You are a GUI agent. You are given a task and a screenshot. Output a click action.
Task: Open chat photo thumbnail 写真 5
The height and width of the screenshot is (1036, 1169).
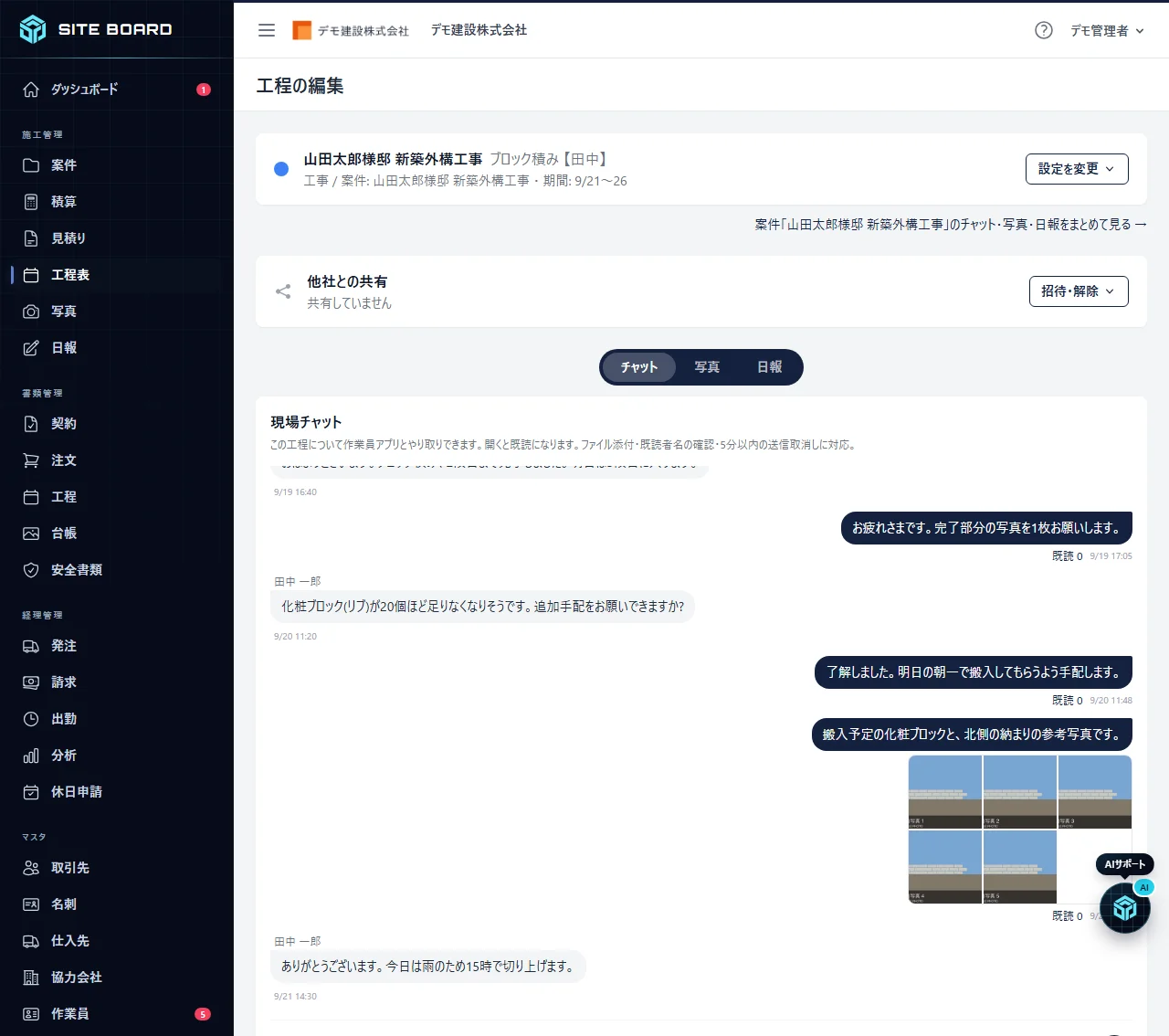pyautogui.click(x=1020, y=867)
